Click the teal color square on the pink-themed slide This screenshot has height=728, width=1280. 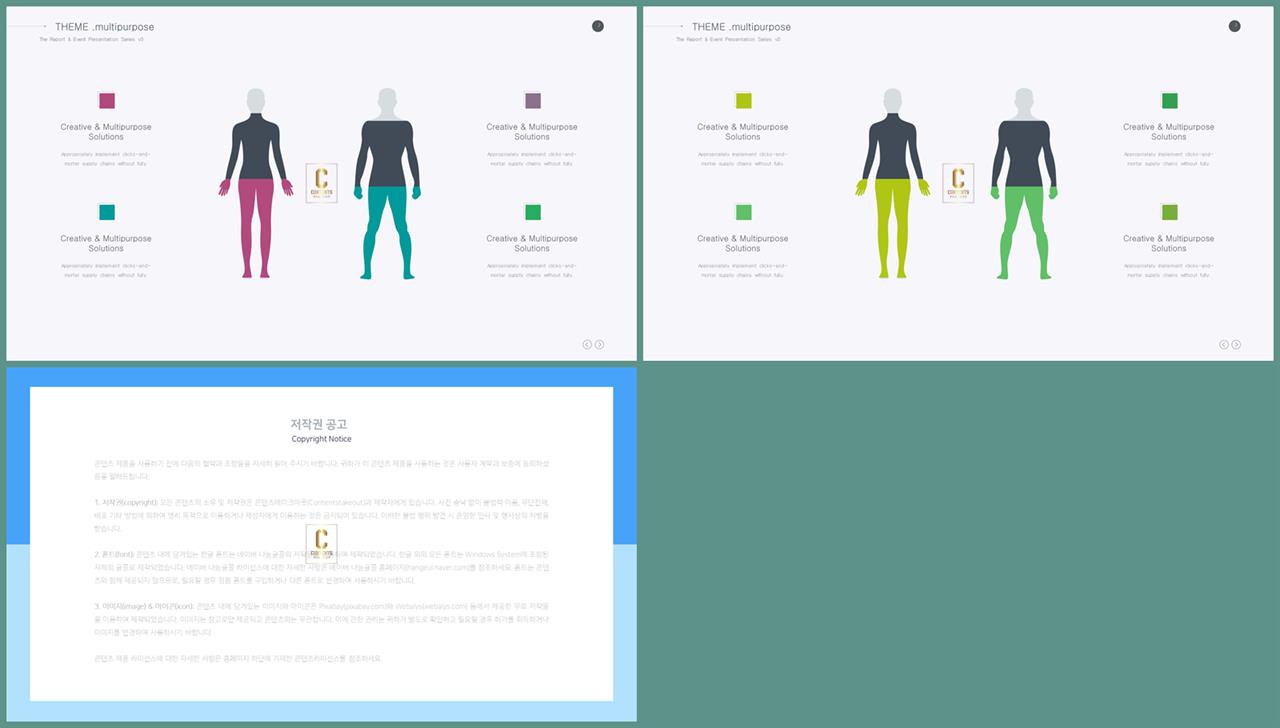point(107,212)
